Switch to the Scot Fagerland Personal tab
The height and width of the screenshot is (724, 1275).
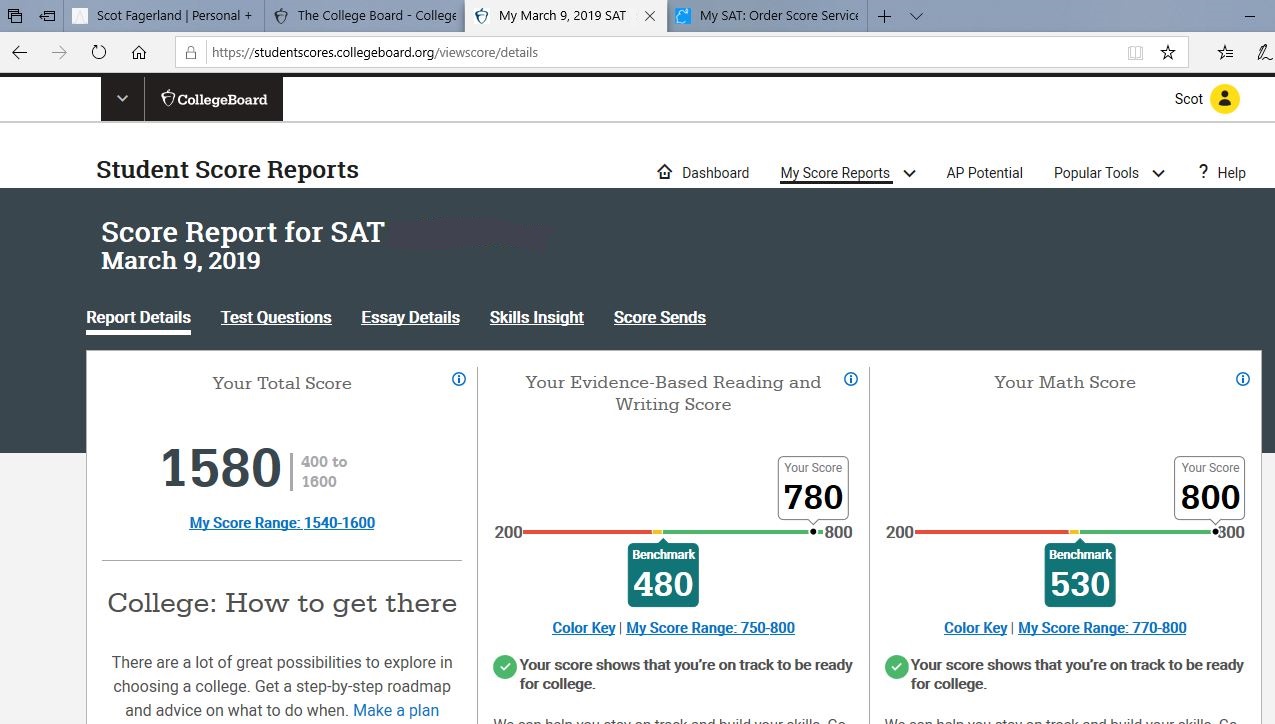[166, 16]
